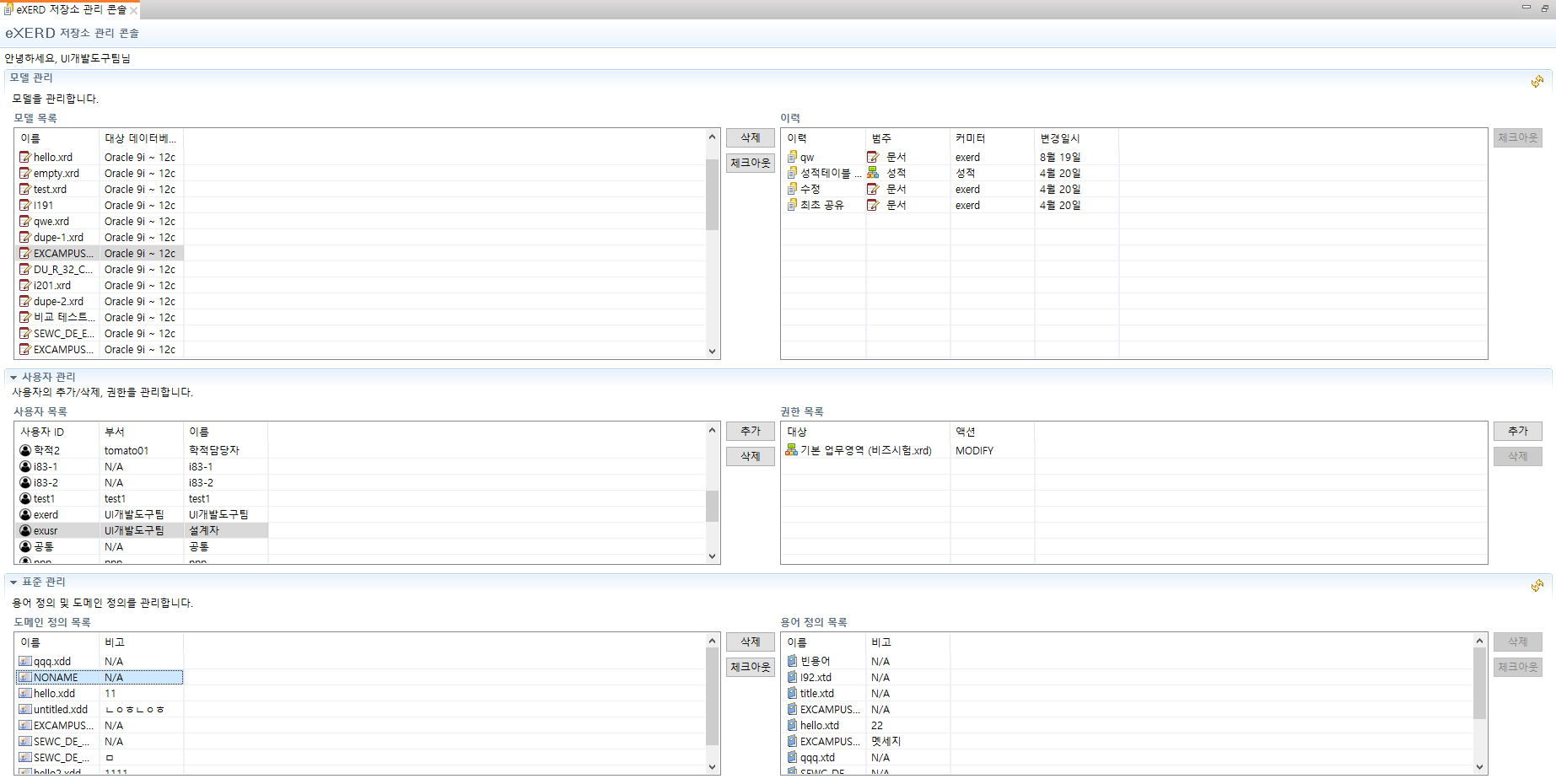Select the untitled.xdd domain icon
Viewport: 1556px width, 784px height.
coord(25,709)
